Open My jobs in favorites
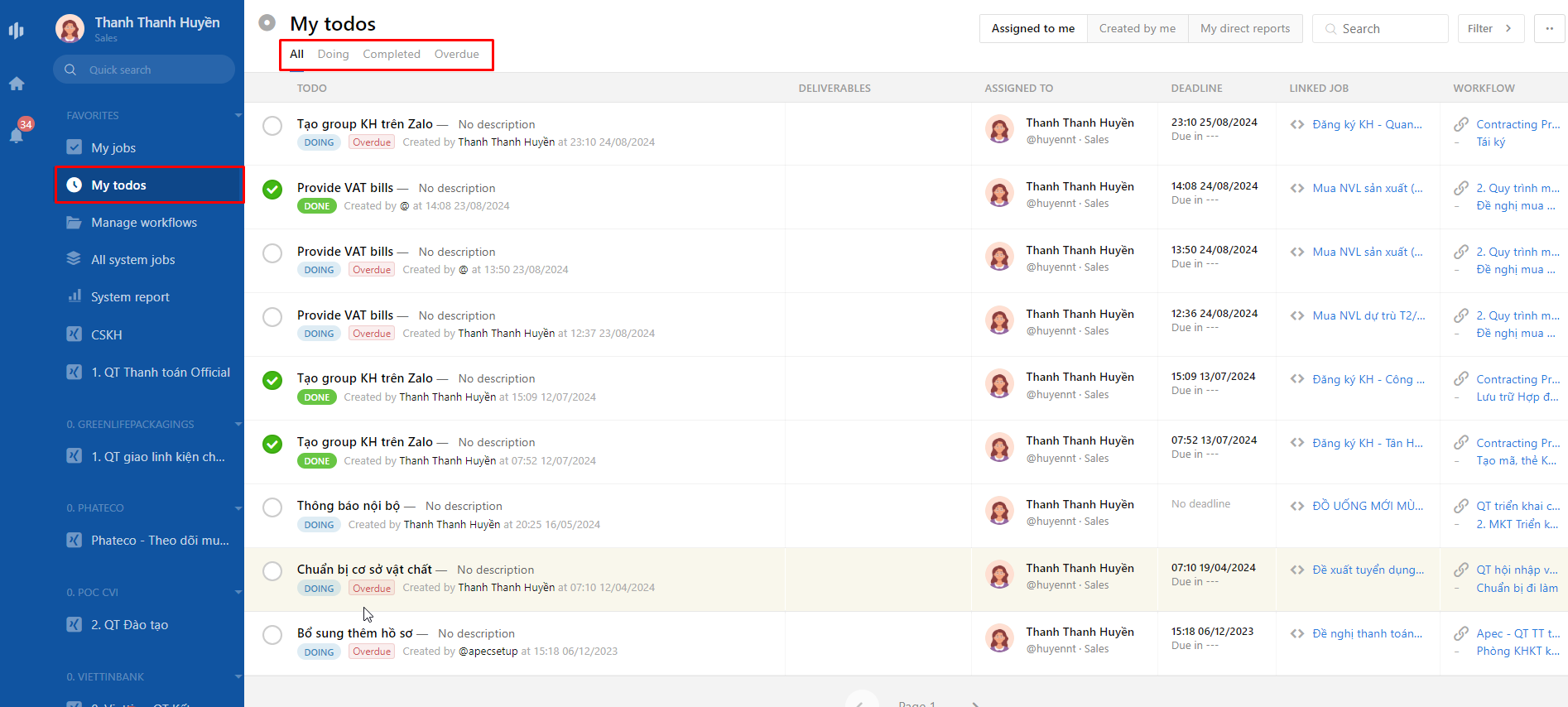 click(x=113, y=147)
